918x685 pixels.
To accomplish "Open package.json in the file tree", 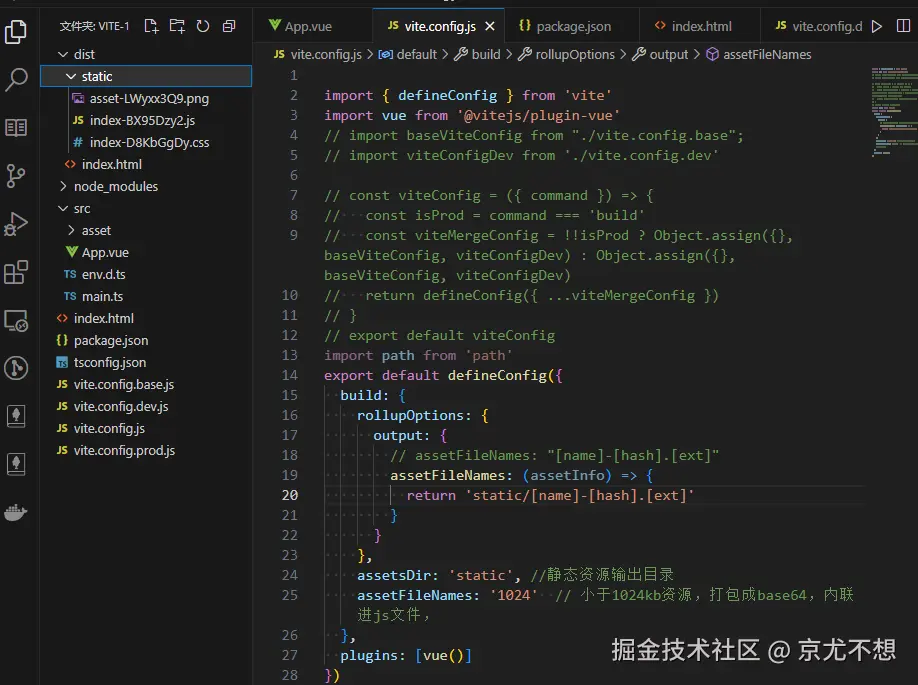I will (x=111, y=341).
